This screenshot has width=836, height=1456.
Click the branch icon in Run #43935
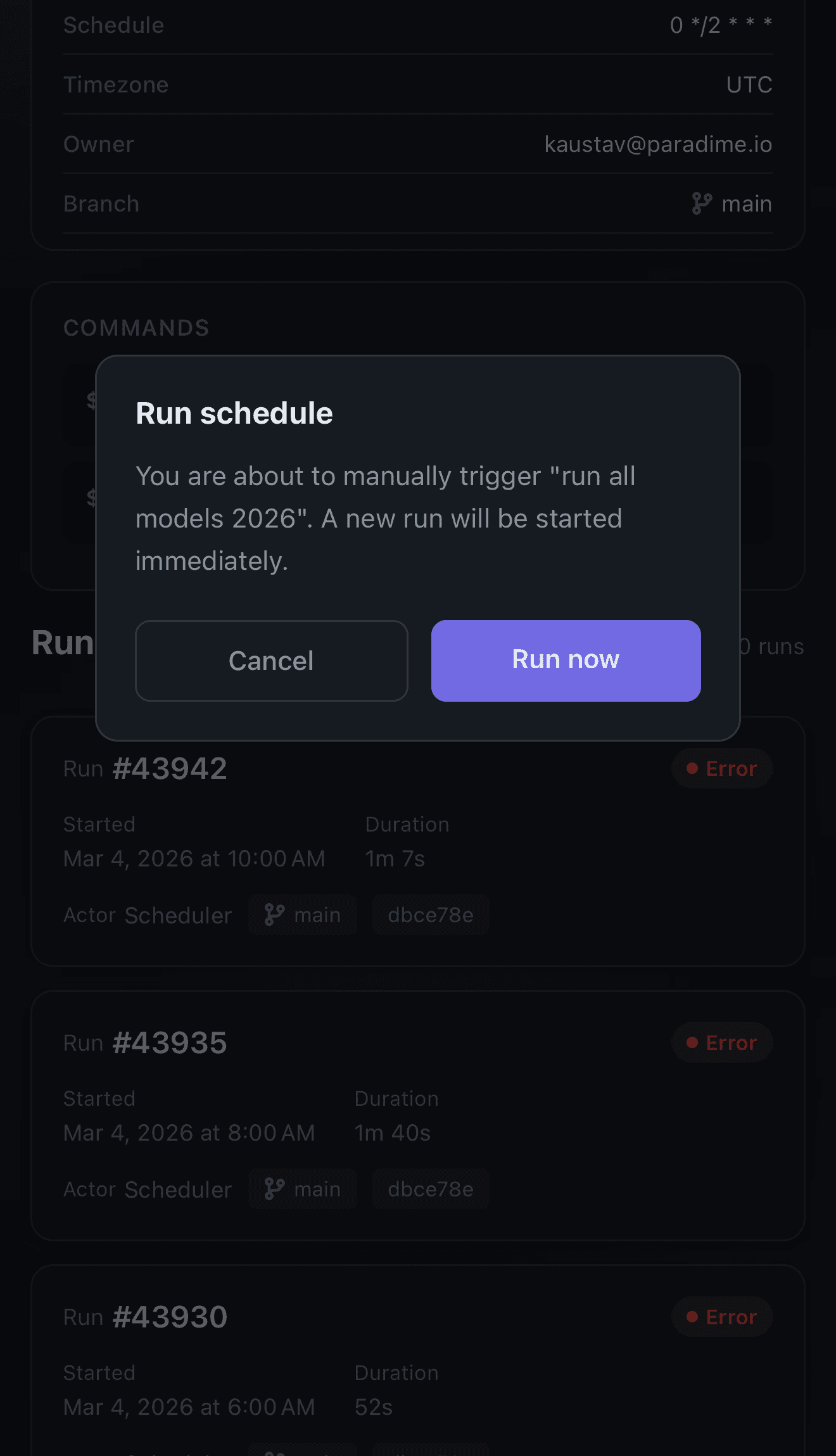tap(274, 1189)
